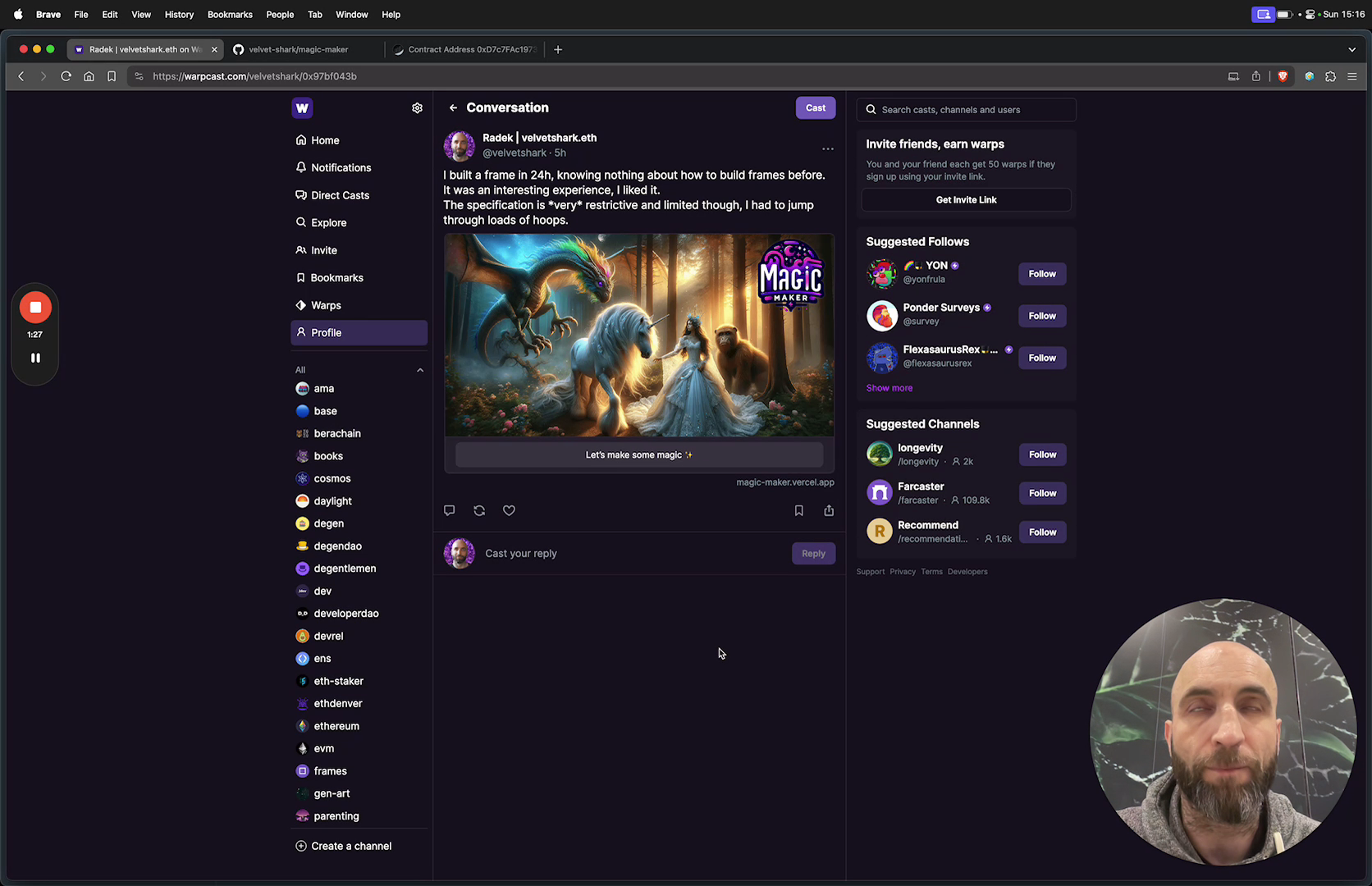This screenshot has width=1372, height=886.
Task: Like the cast with heart icon
Action: [x=509, y=510]
